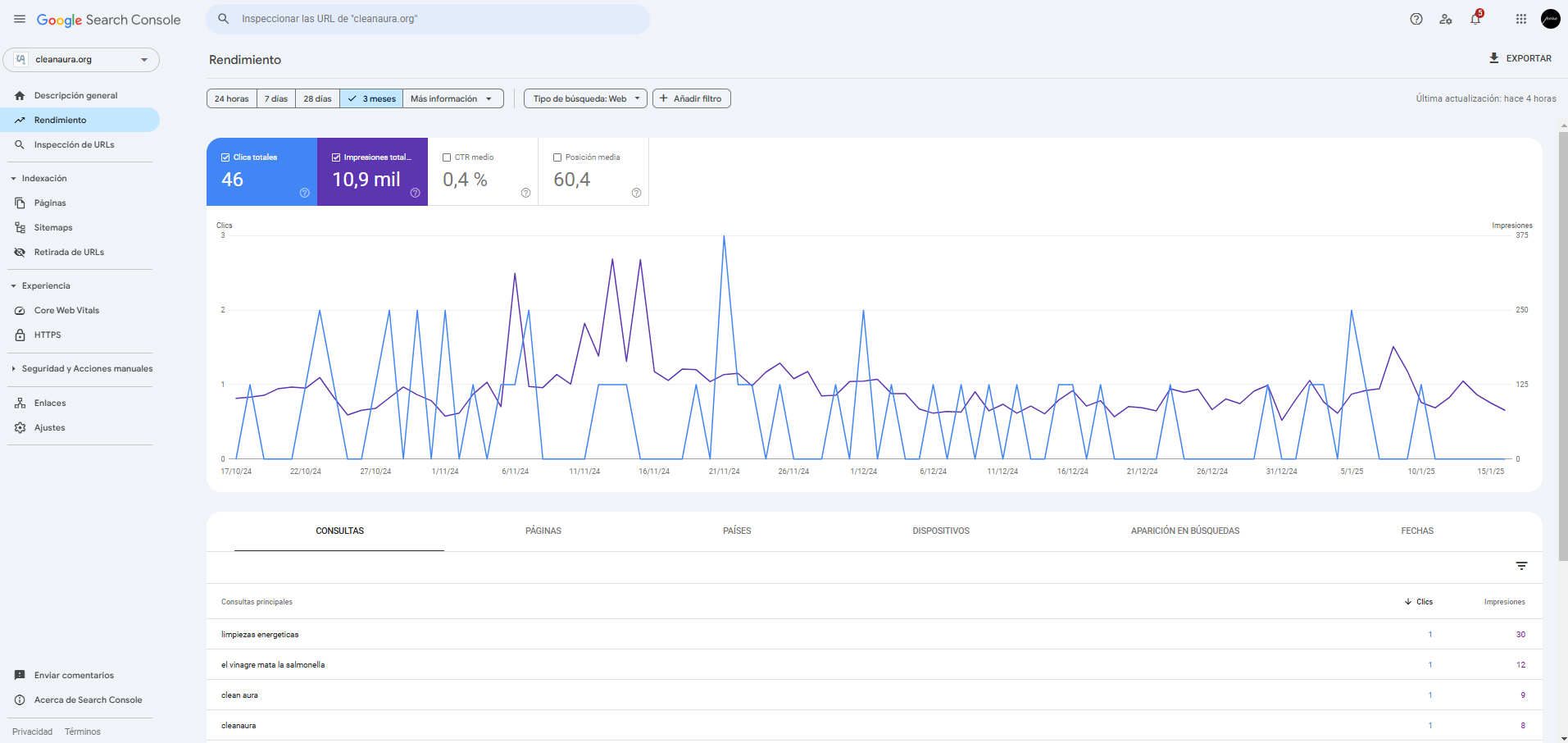The image size is (1568, 743).
Task: Open the table filter rows icon
Action: pyautogui.click(x=1521, y=566)
